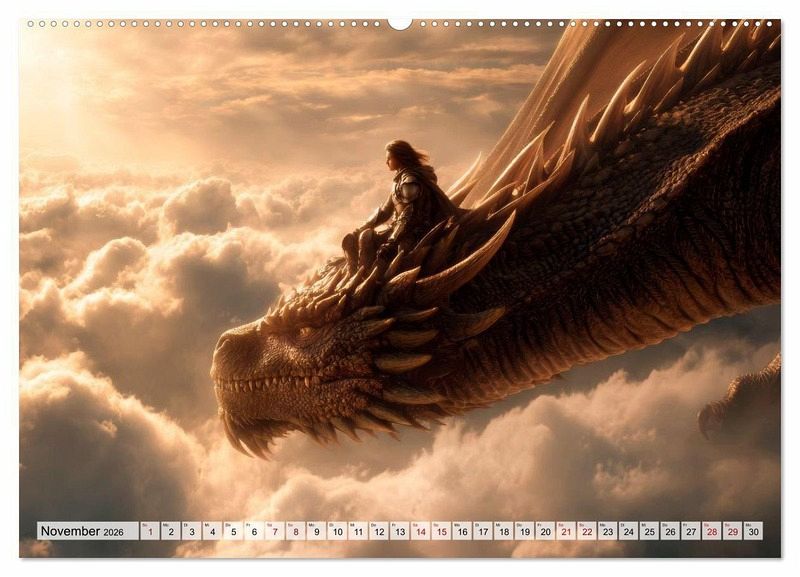This screenshot has width=800, height=577.
Task: Click day 8 in the date row
Action: tap(296, 531)
